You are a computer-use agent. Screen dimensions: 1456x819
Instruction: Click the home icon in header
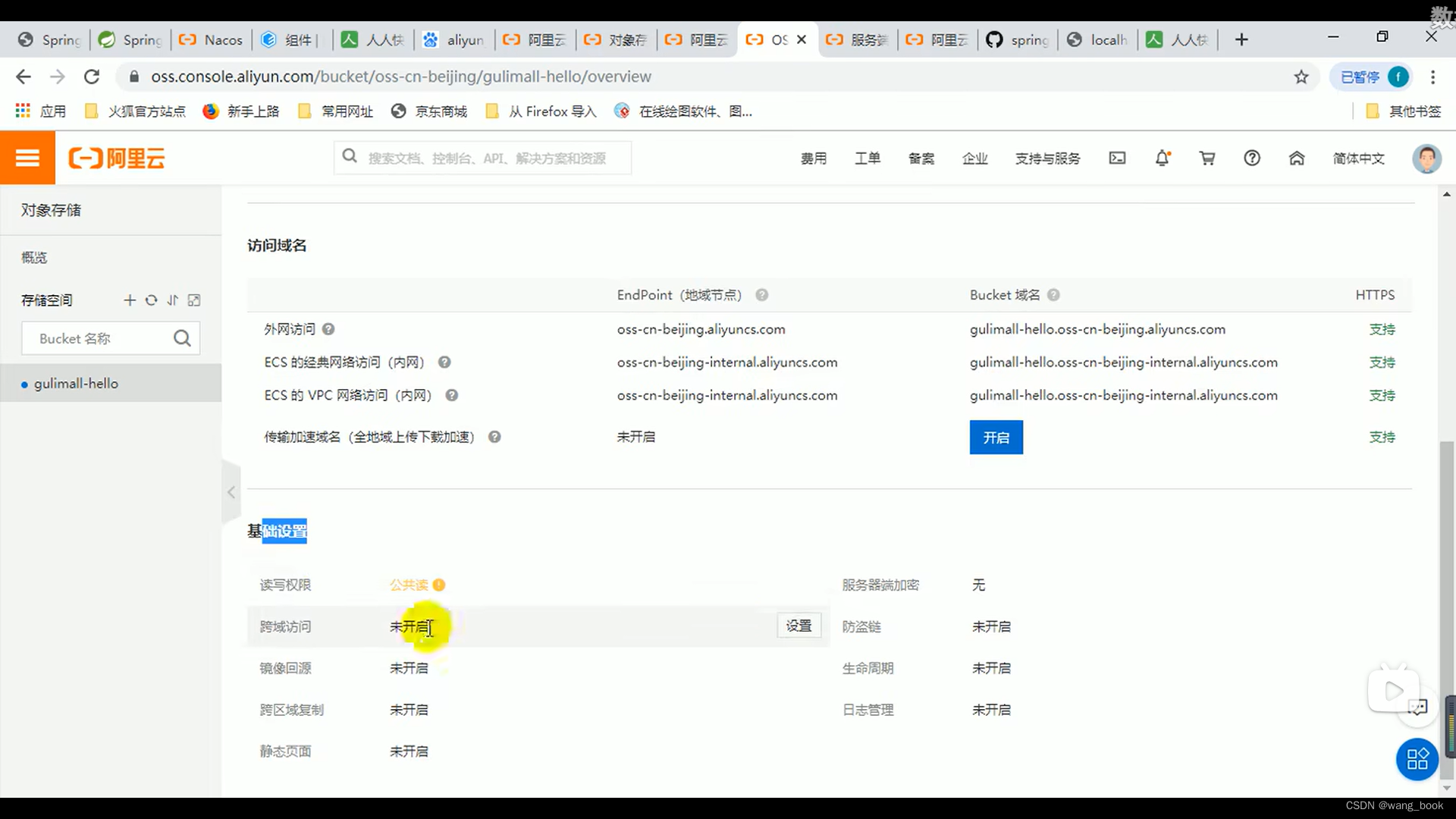(x=1297, y=158)
